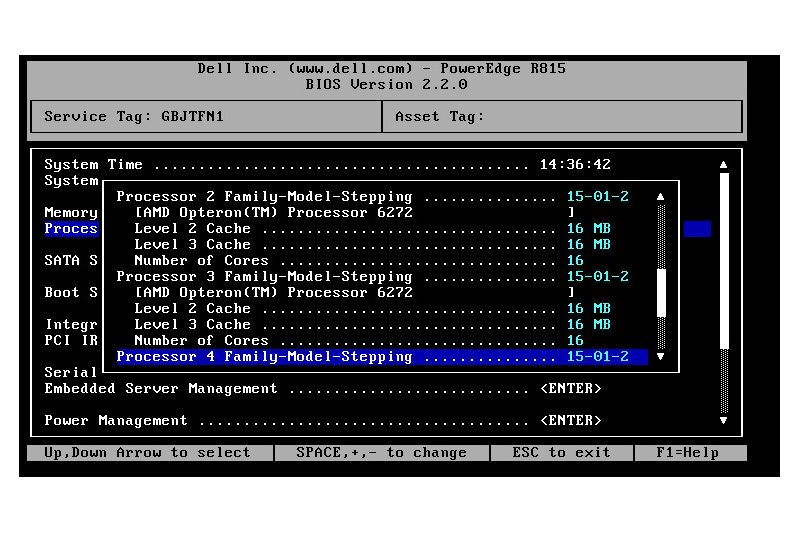Screen dimensions: 800x533
Task: Click Processor 3 stepping value 15-01-2
Action: 598,276
